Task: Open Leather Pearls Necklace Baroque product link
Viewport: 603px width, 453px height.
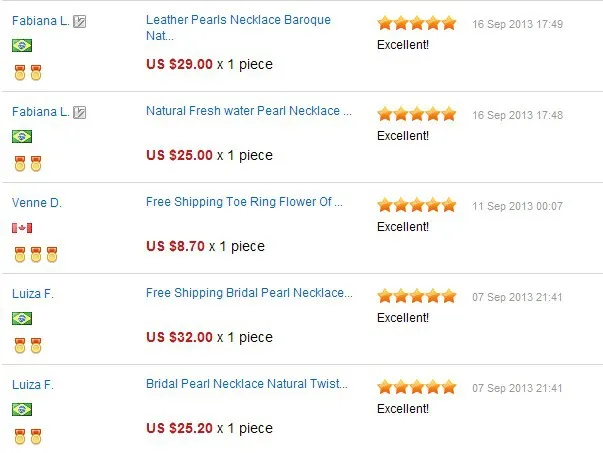Action: coord(238,28)
